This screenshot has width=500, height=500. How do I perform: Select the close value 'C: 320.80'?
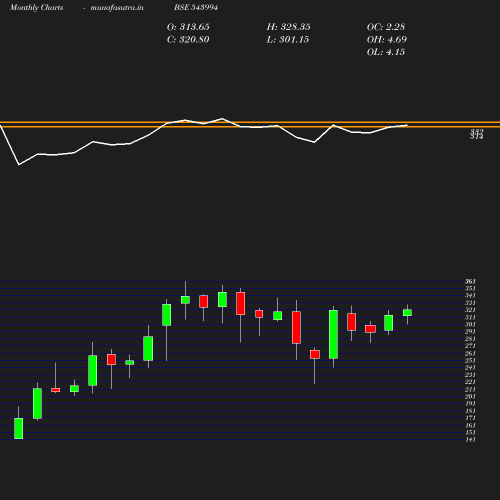188,40
